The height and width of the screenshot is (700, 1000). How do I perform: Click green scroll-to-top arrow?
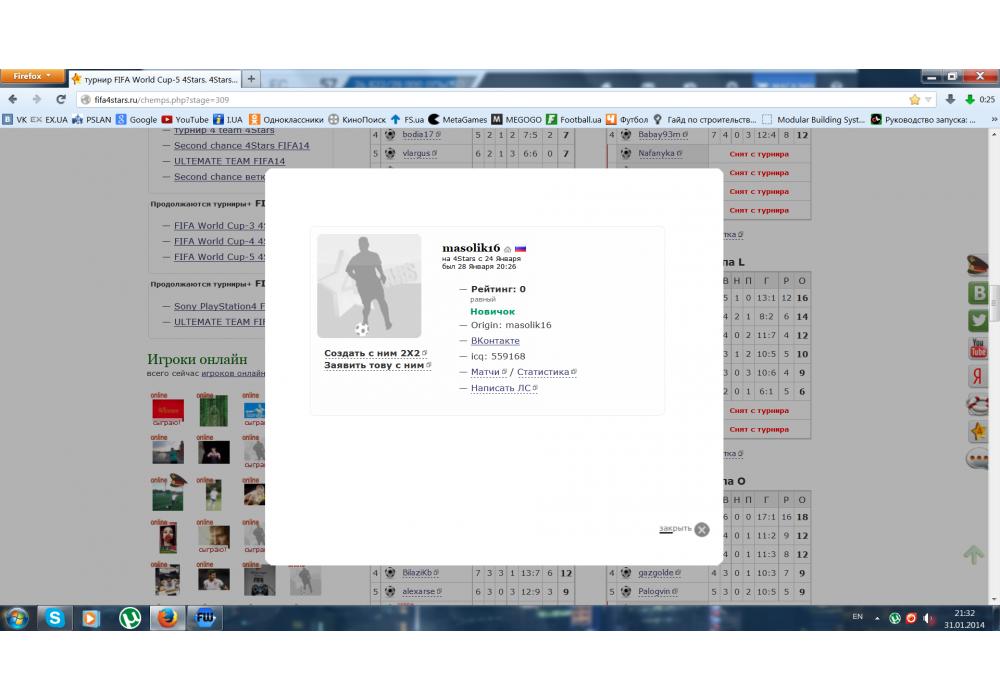[973, 554]
